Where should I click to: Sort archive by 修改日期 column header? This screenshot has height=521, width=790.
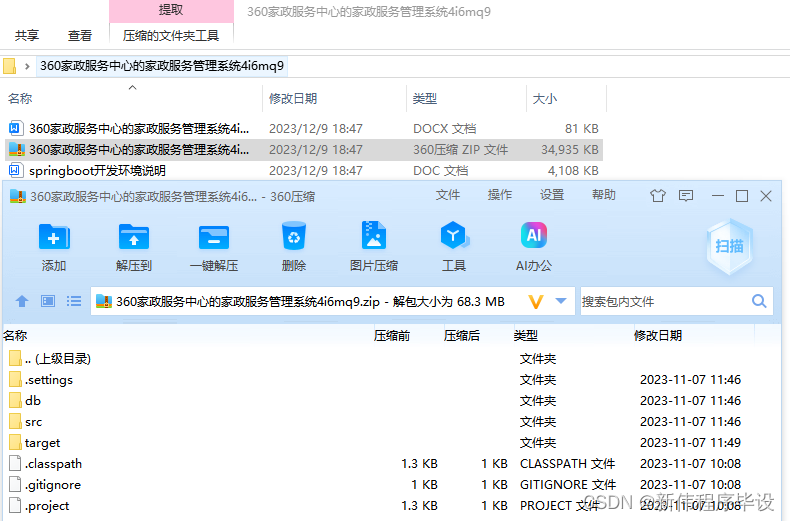[658, 336]
